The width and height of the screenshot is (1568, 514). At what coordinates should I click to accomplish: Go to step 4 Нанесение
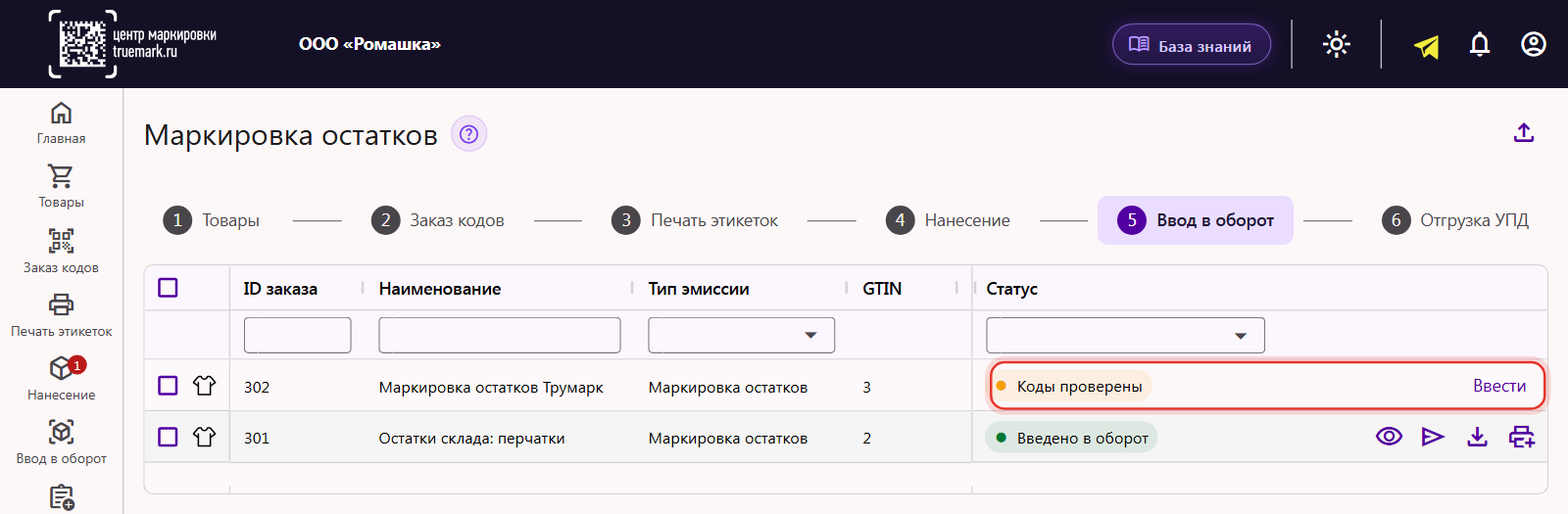[948, 220]
